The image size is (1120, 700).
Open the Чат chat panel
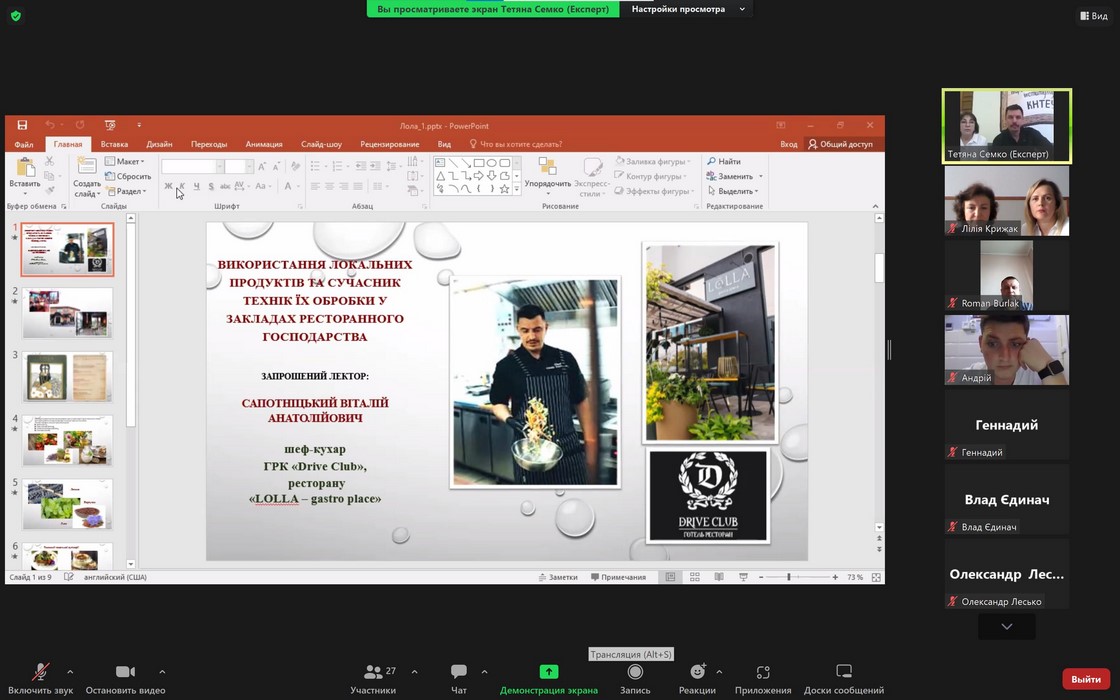click(459, 673)
